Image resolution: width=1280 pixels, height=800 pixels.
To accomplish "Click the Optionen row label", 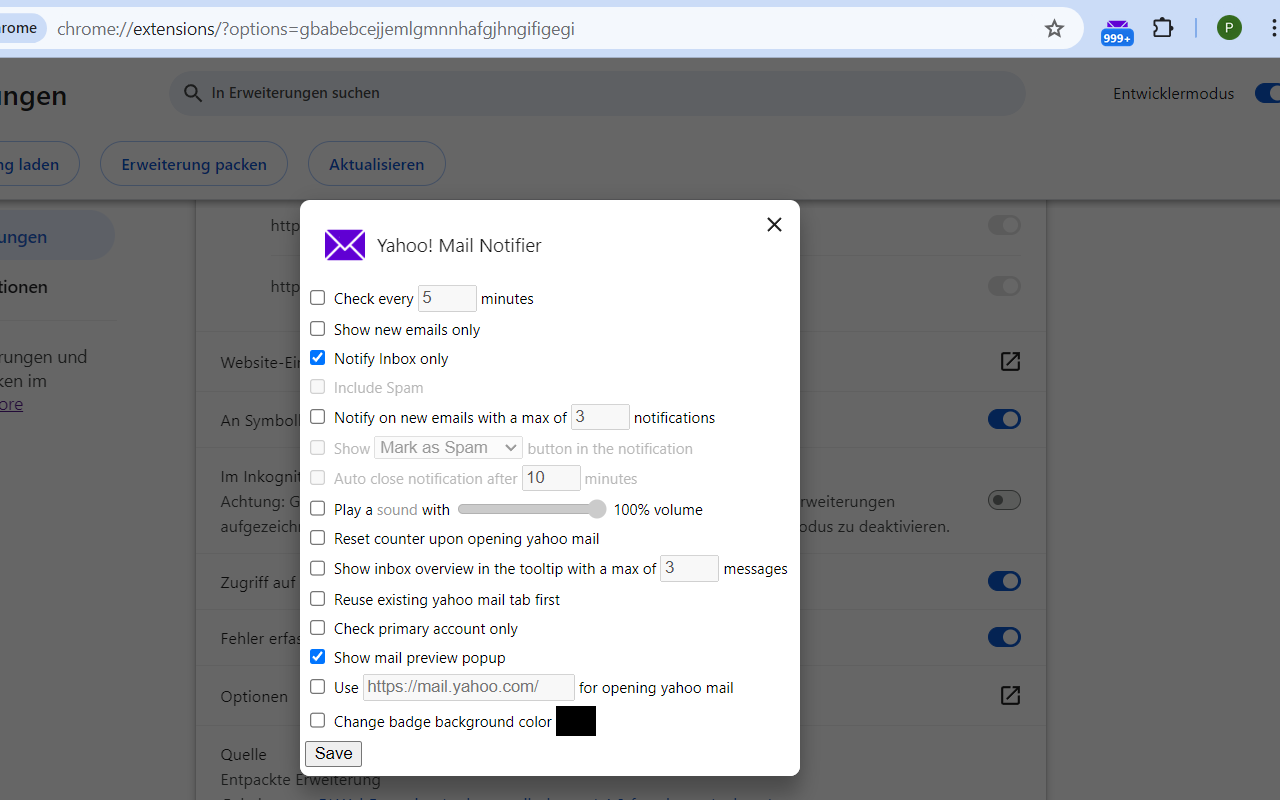I will click(x=254, y=696).
